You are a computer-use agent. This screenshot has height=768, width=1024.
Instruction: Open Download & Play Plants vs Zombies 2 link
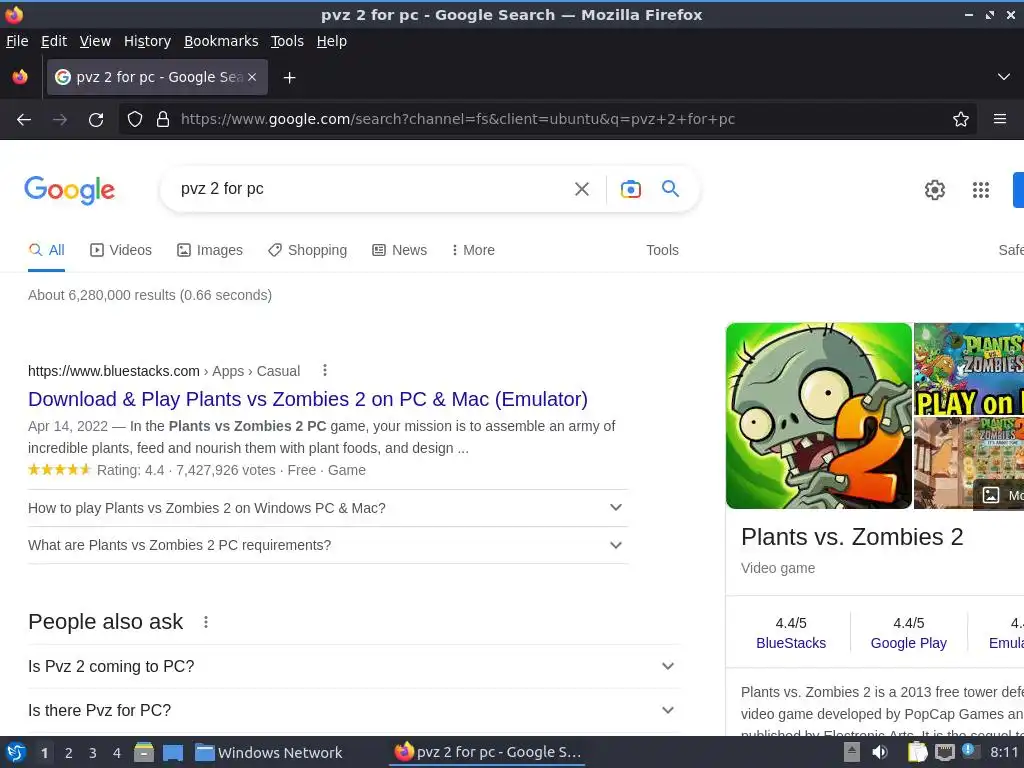[308, 399]
